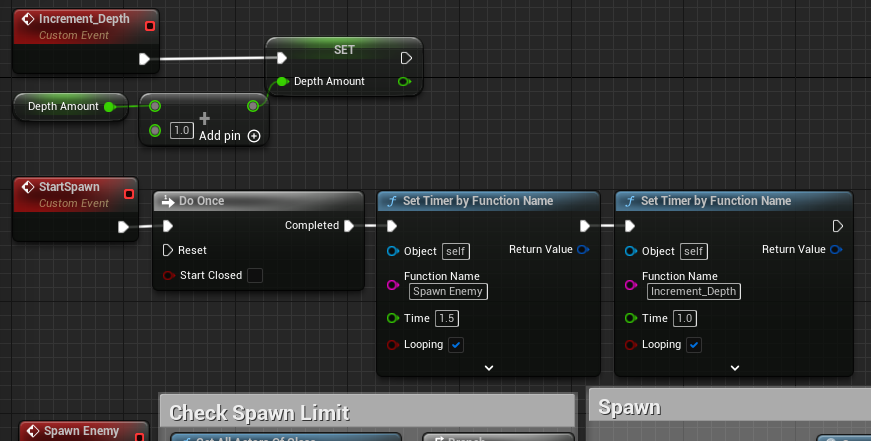The width and height of the screenshot is (871, 441).
Task: Click the Function Name pin for Increment_Depth
Action: pyautogui.click(x=630, y=285)
